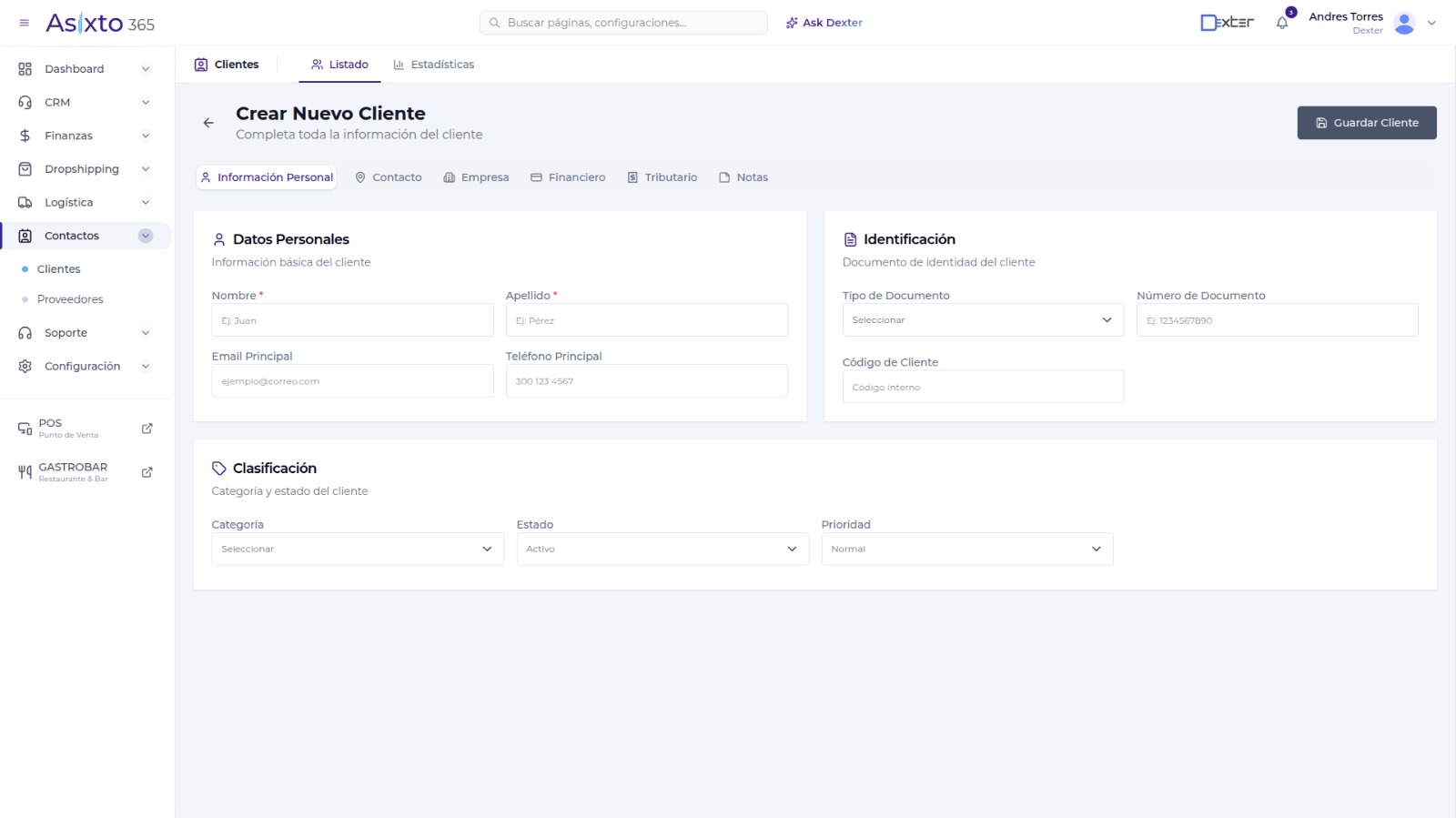Focus the Teléfono Principal input field
This screenshot has width=1456, height=818.
point(647,381)
